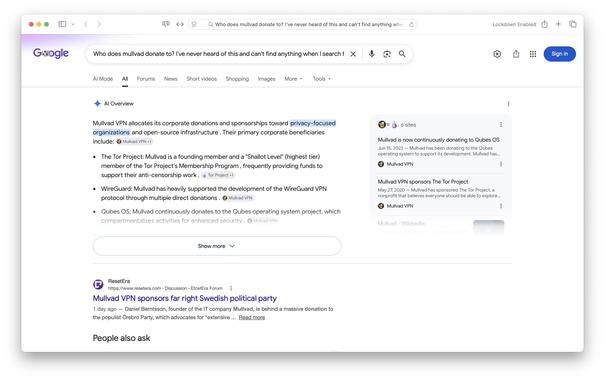Open the Safari share button
Screen dimensions: 605x380
(x=544, y=24)
